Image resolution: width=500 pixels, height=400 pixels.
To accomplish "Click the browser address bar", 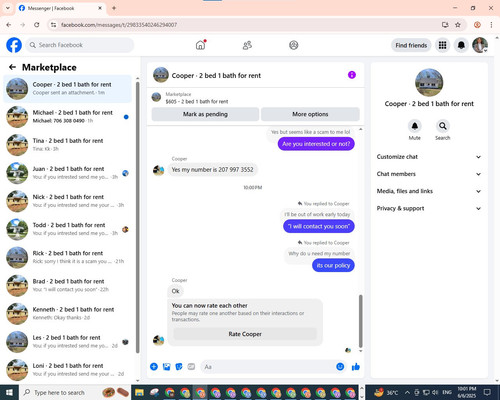I will click(x=247, y=25).
